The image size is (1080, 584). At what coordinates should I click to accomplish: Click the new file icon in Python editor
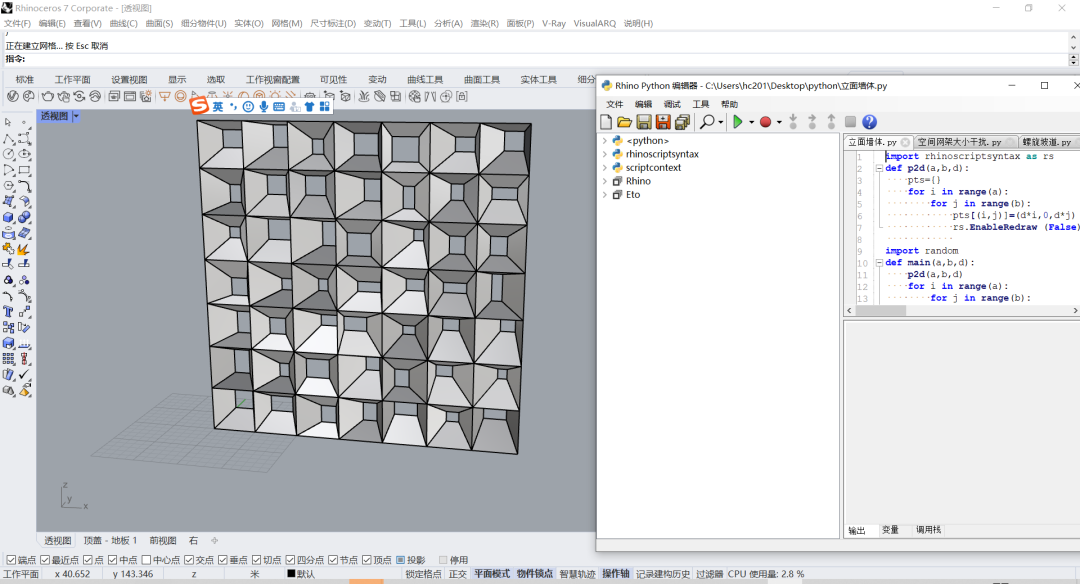click(x=606, y=122)
